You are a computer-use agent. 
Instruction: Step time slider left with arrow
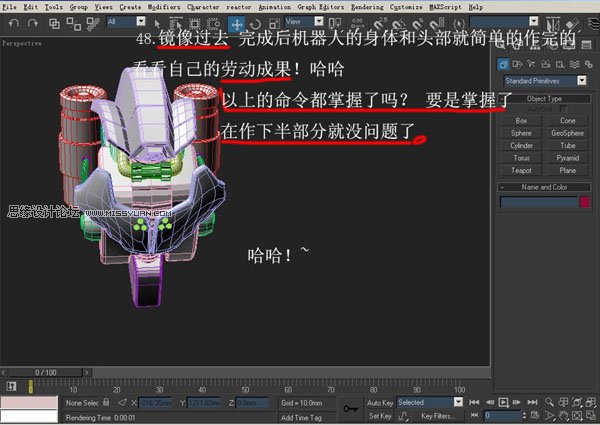pos(4,373)
